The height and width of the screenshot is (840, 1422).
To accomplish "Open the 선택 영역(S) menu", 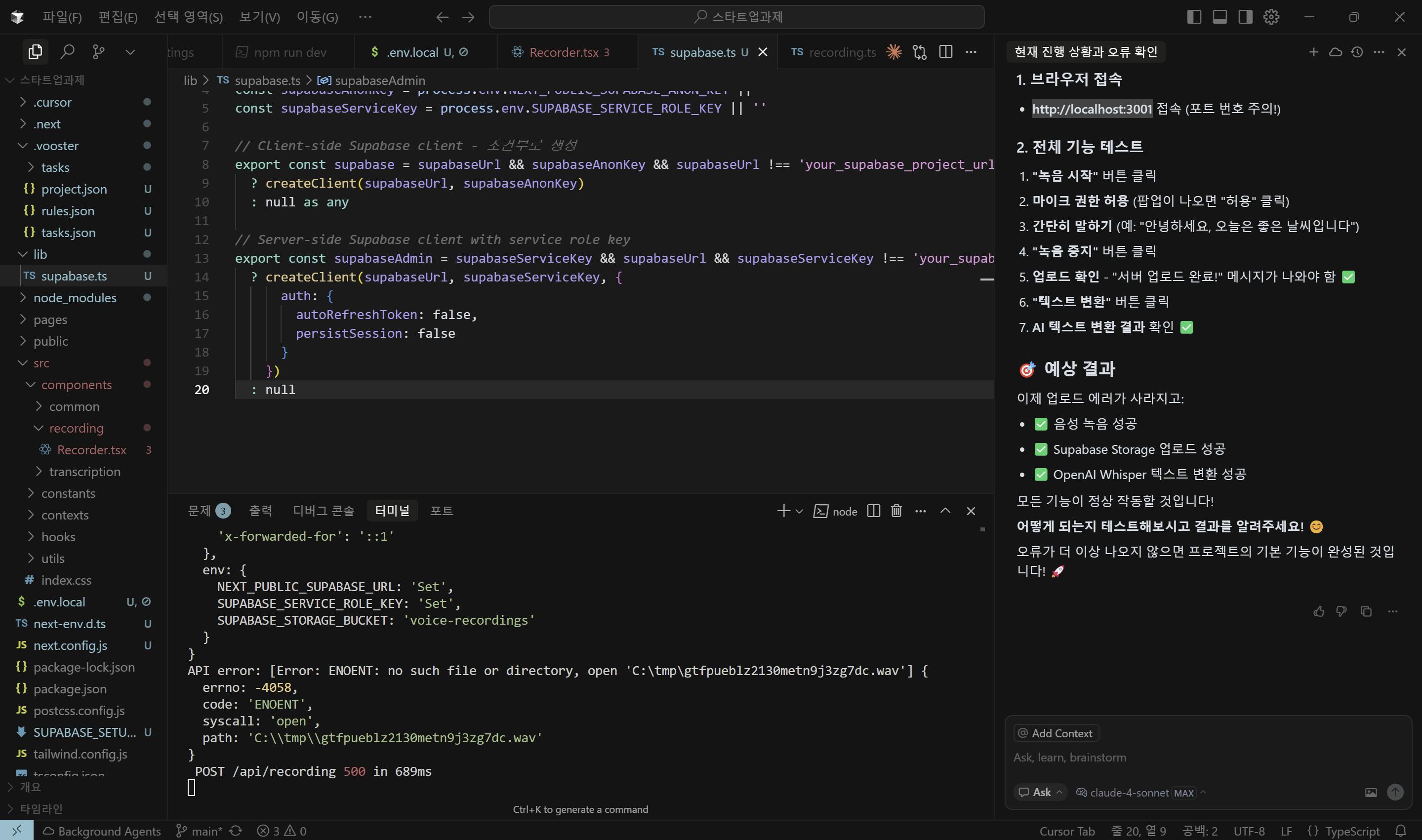I will tap(189, 17).
